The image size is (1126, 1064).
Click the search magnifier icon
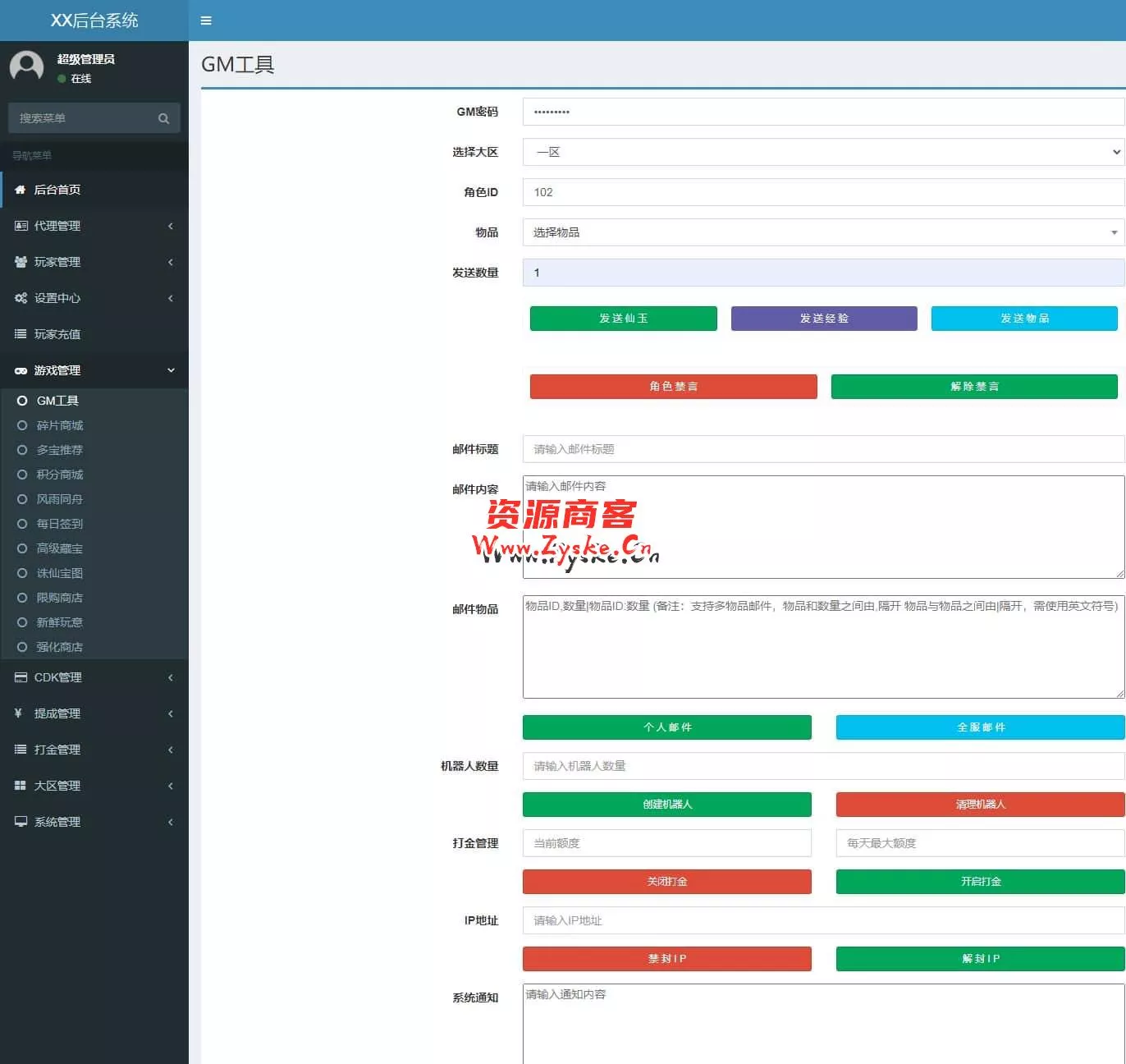[163, 118]
